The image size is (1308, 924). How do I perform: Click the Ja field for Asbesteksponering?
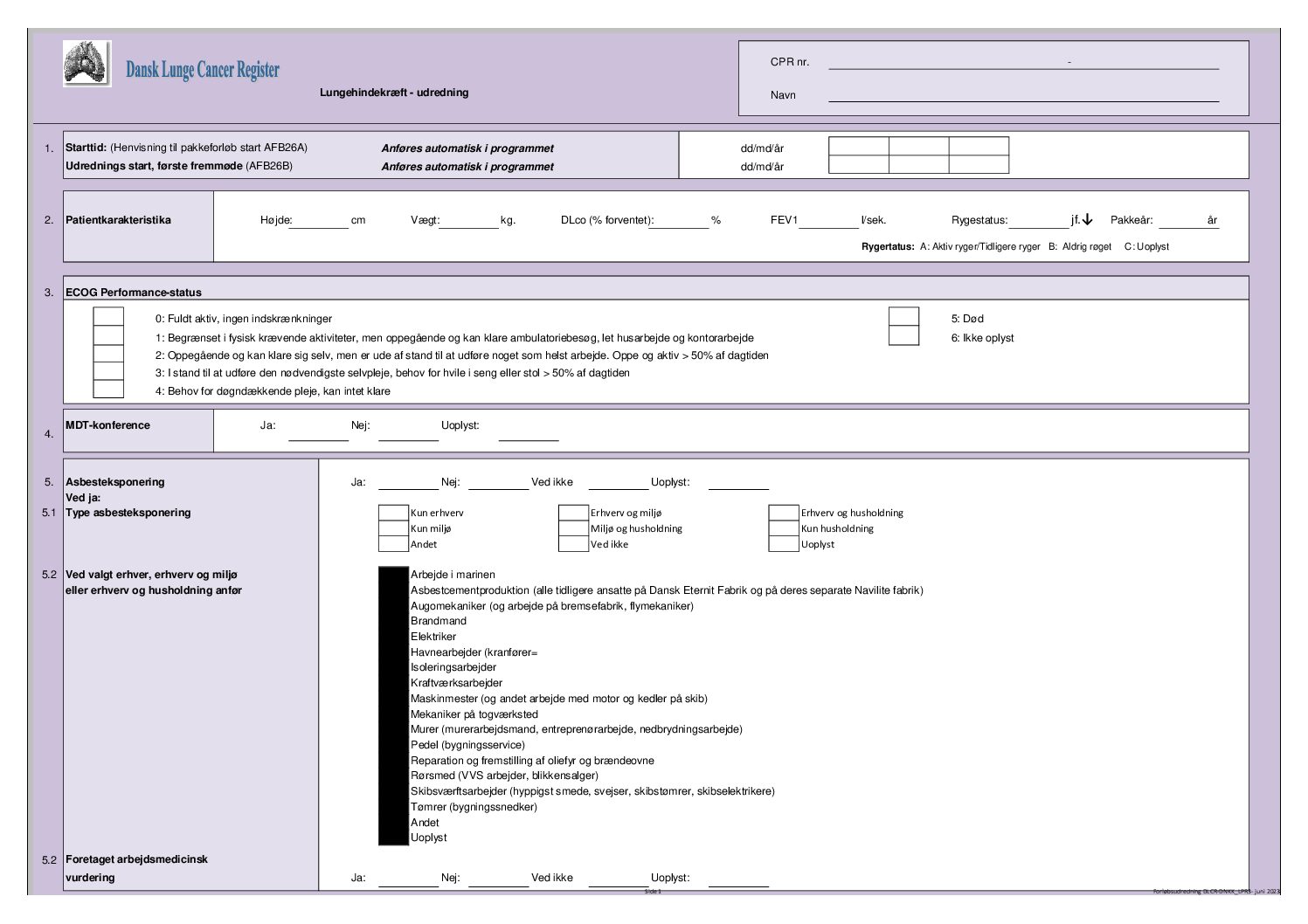[408, 482]
